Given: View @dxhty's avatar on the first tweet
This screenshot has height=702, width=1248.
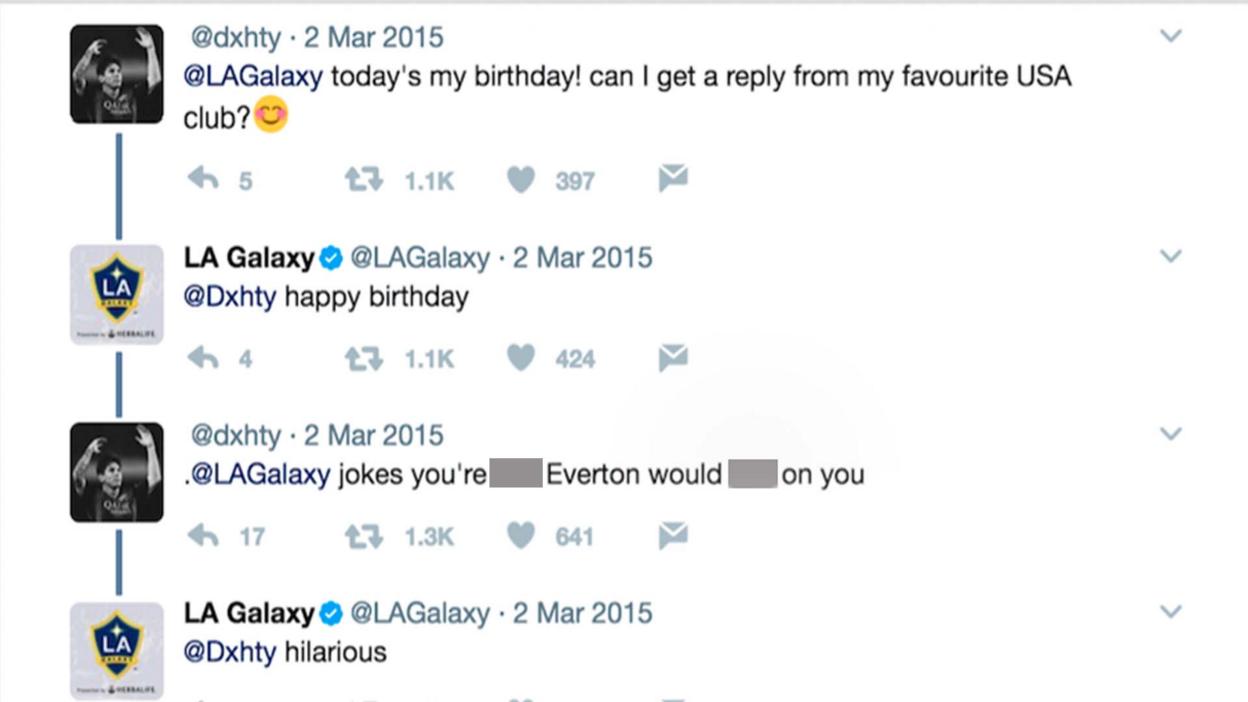Looking at the screenshot, I should point(117,75).
